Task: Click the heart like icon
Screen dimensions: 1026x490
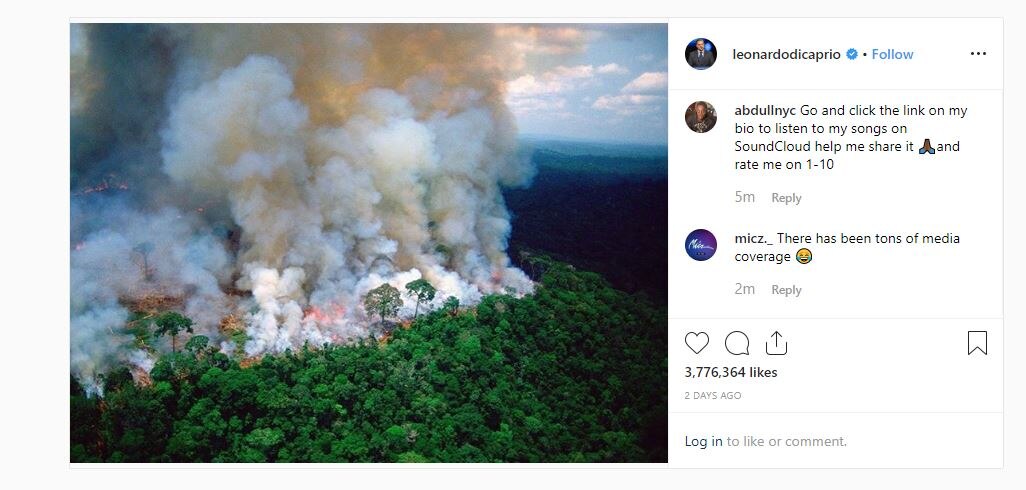Action: pyautogui.click(x=697, y=343)
